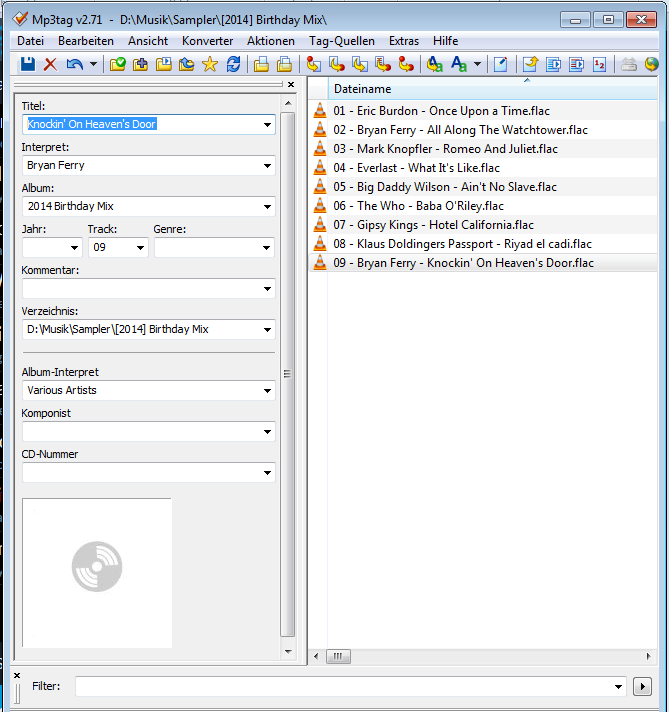This screenshot has height=712, width=669.
Task: Open the Ansicht menu
Action: [x=148, y=41]
